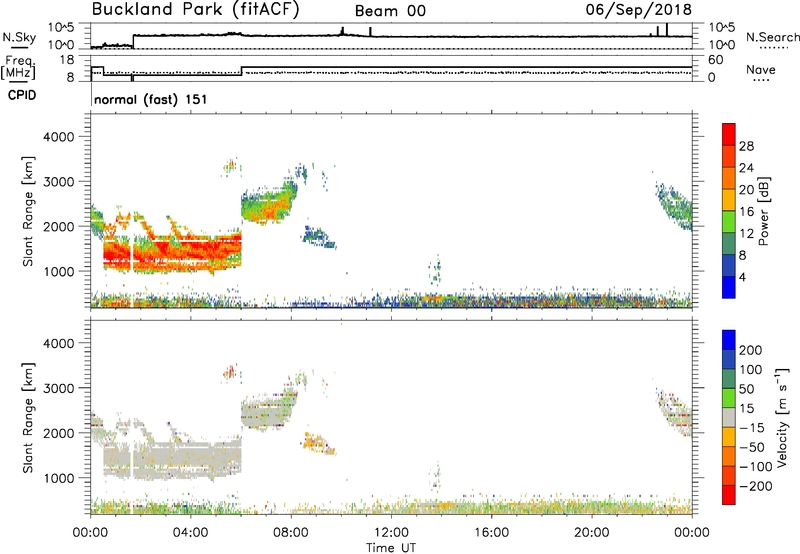Click the '04:00' time axis label
The image size is (800, 554).
point(190,533)
